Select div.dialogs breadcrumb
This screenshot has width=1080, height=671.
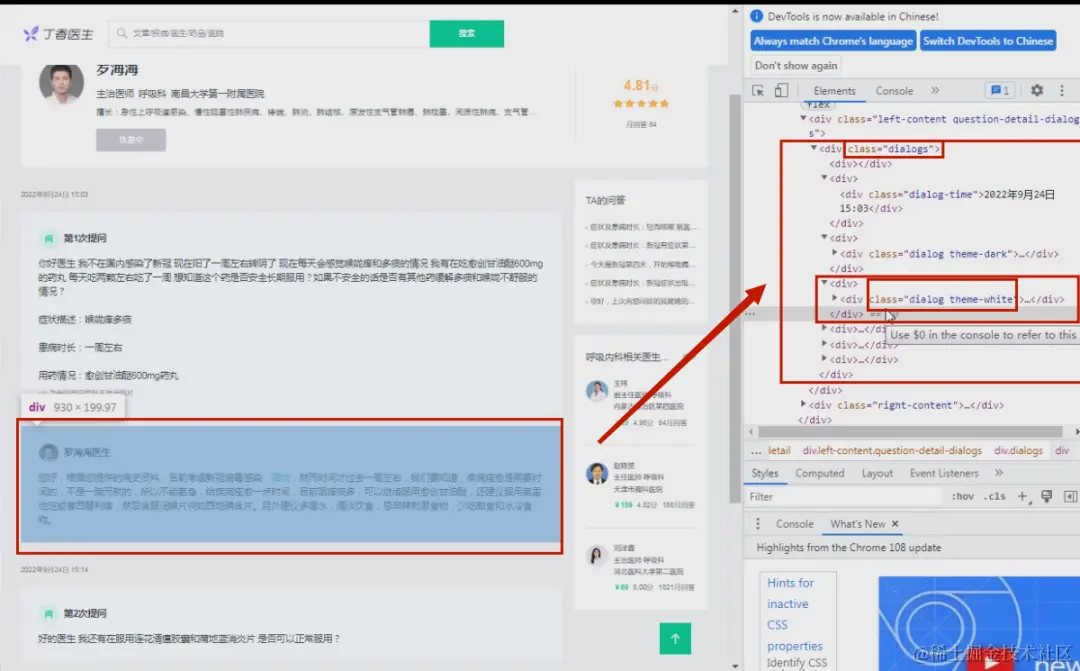[x=1018, y=450]
